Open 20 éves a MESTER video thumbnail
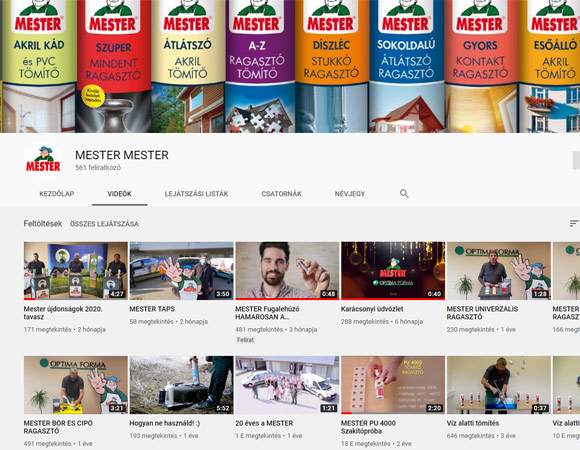This screenshot has height=450, width=580. tap(287, 385)
